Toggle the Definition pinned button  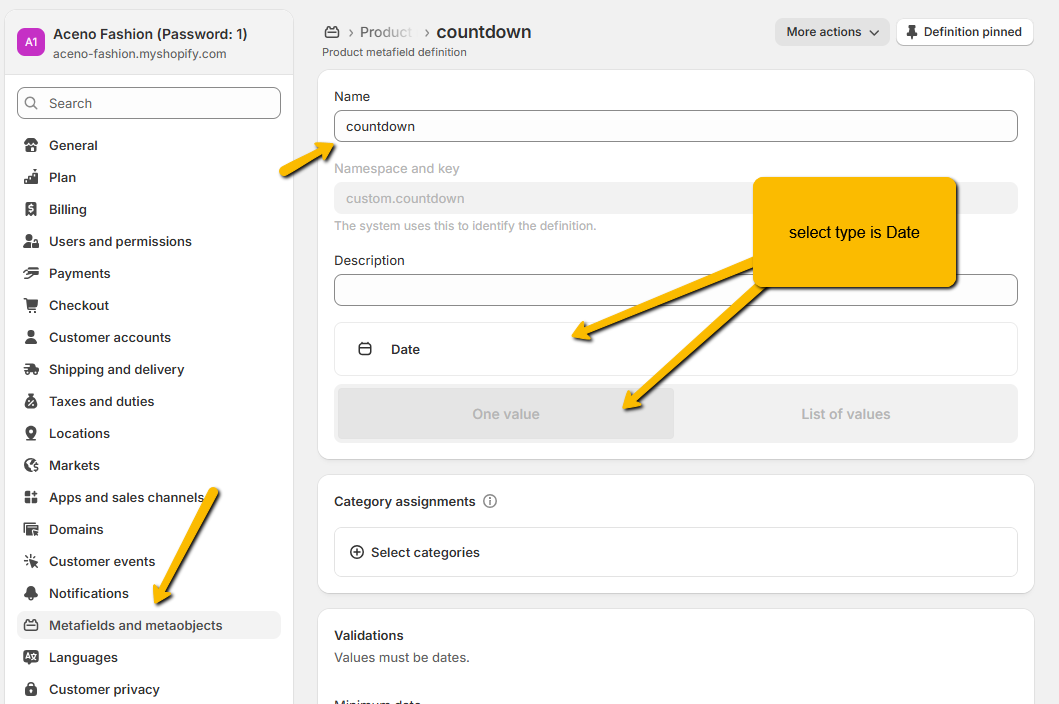(x=964, y=32)
